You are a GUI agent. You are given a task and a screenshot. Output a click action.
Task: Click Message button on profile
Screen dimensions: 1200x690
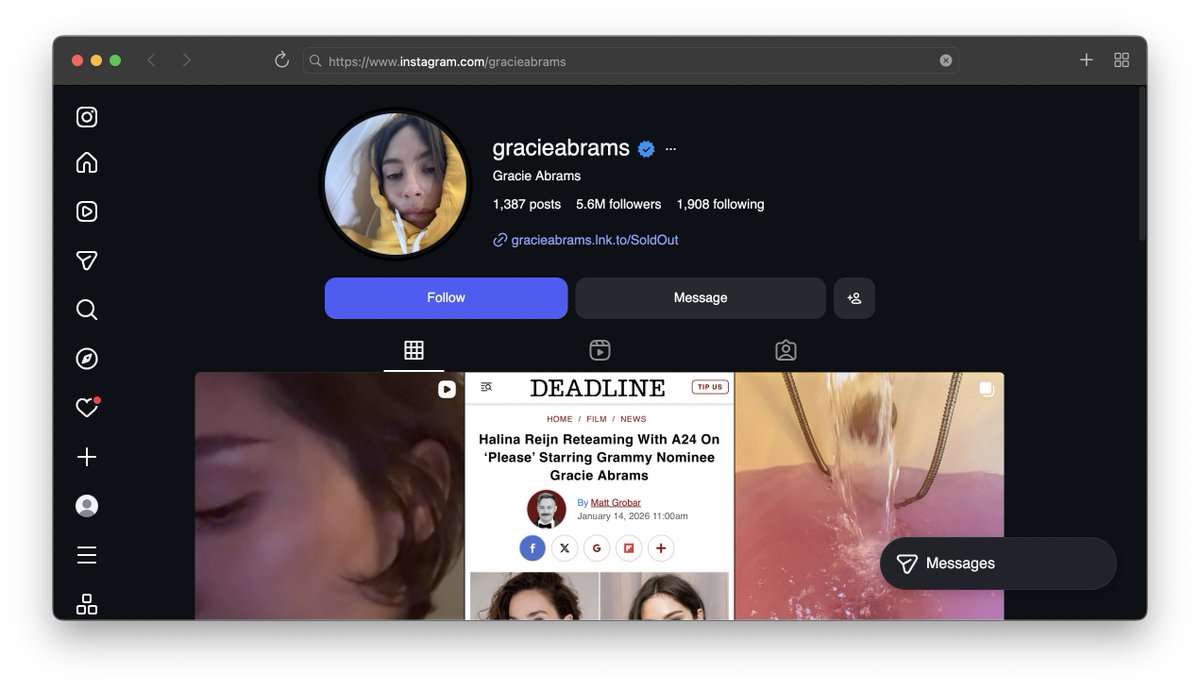(x=700, y=298)
